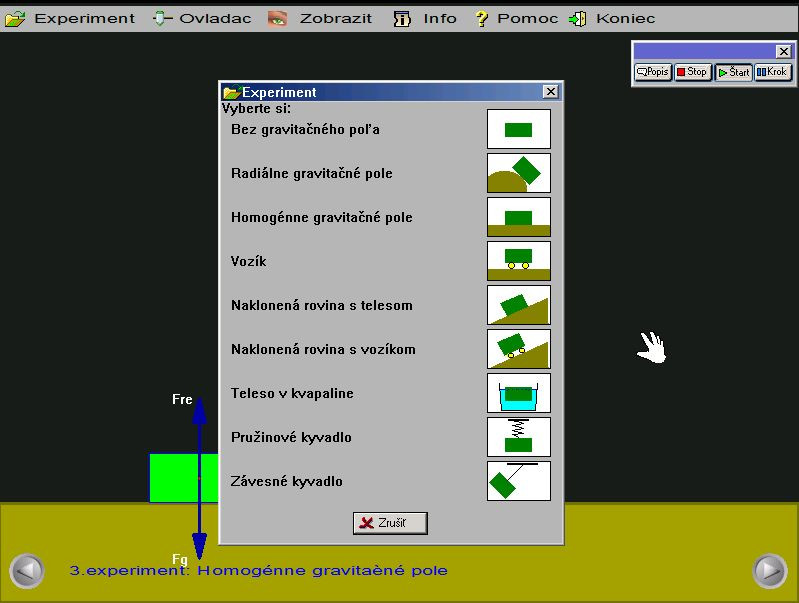Screen dimensions: 799x603
Task: Select 'Vozík' text entry
Action: pos(248,261)
